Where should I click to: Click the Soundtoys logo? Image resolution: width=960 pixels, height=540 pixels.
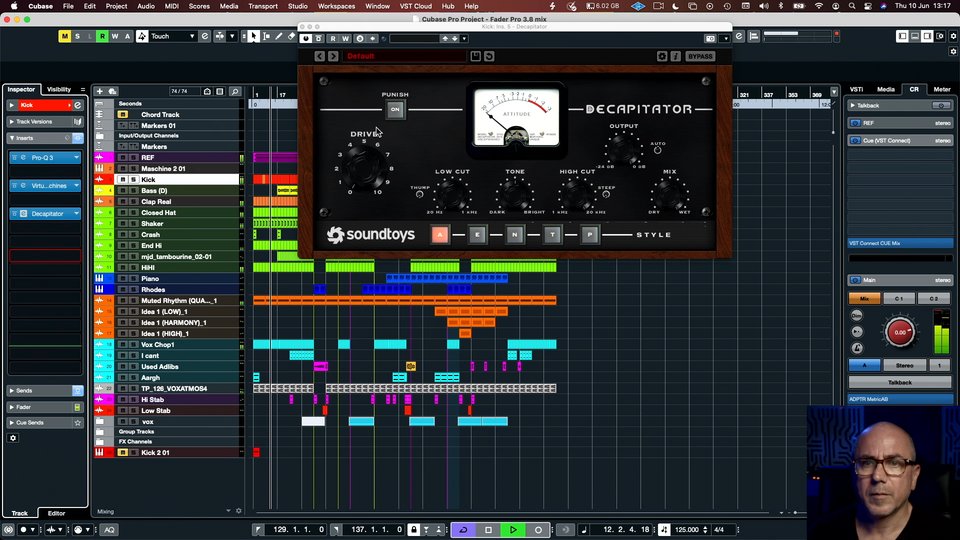pyautogui.click(x=370, y=234)
